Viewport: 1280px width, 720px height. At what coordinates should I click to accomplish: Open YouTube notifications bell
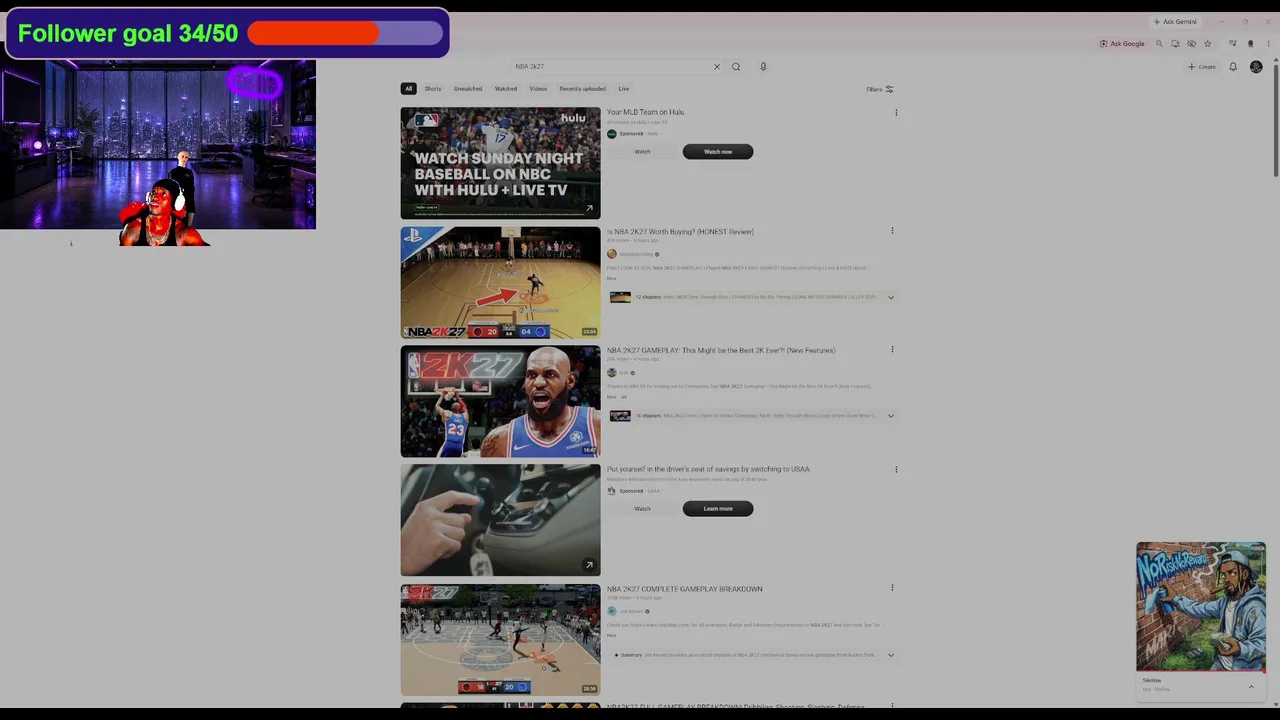[x=1233, y=67]
